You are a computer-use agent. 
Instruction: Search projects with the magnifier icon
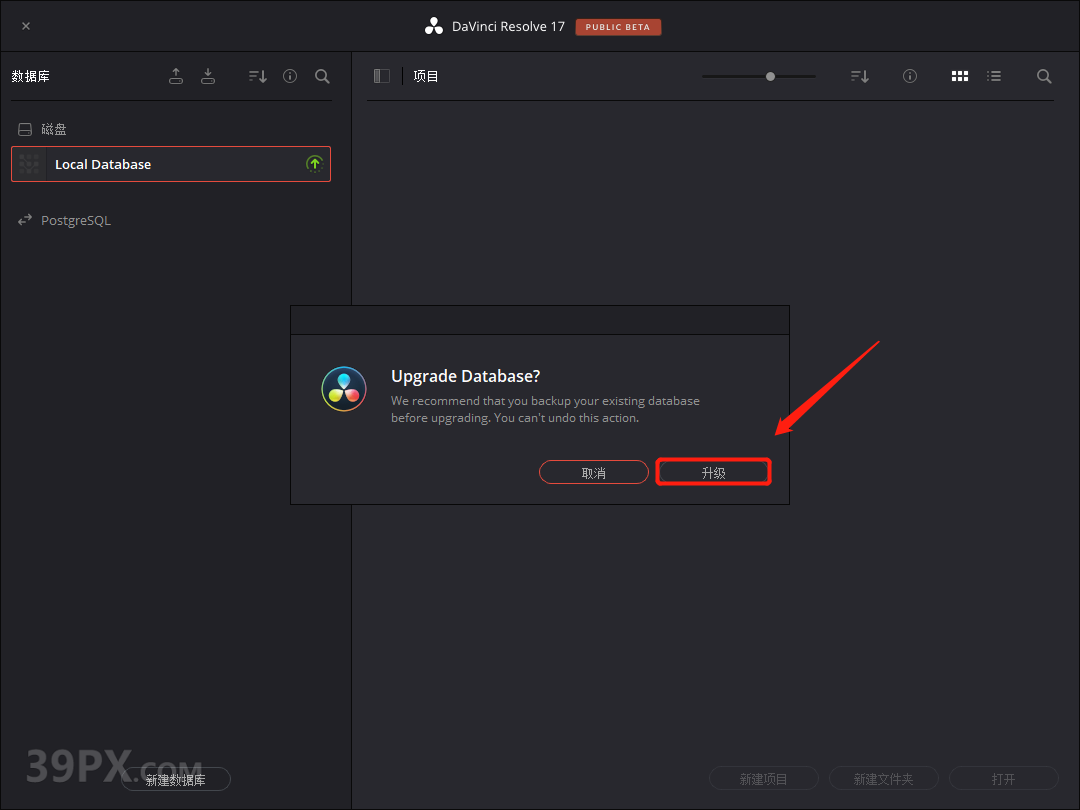[x=1044, y=76]
